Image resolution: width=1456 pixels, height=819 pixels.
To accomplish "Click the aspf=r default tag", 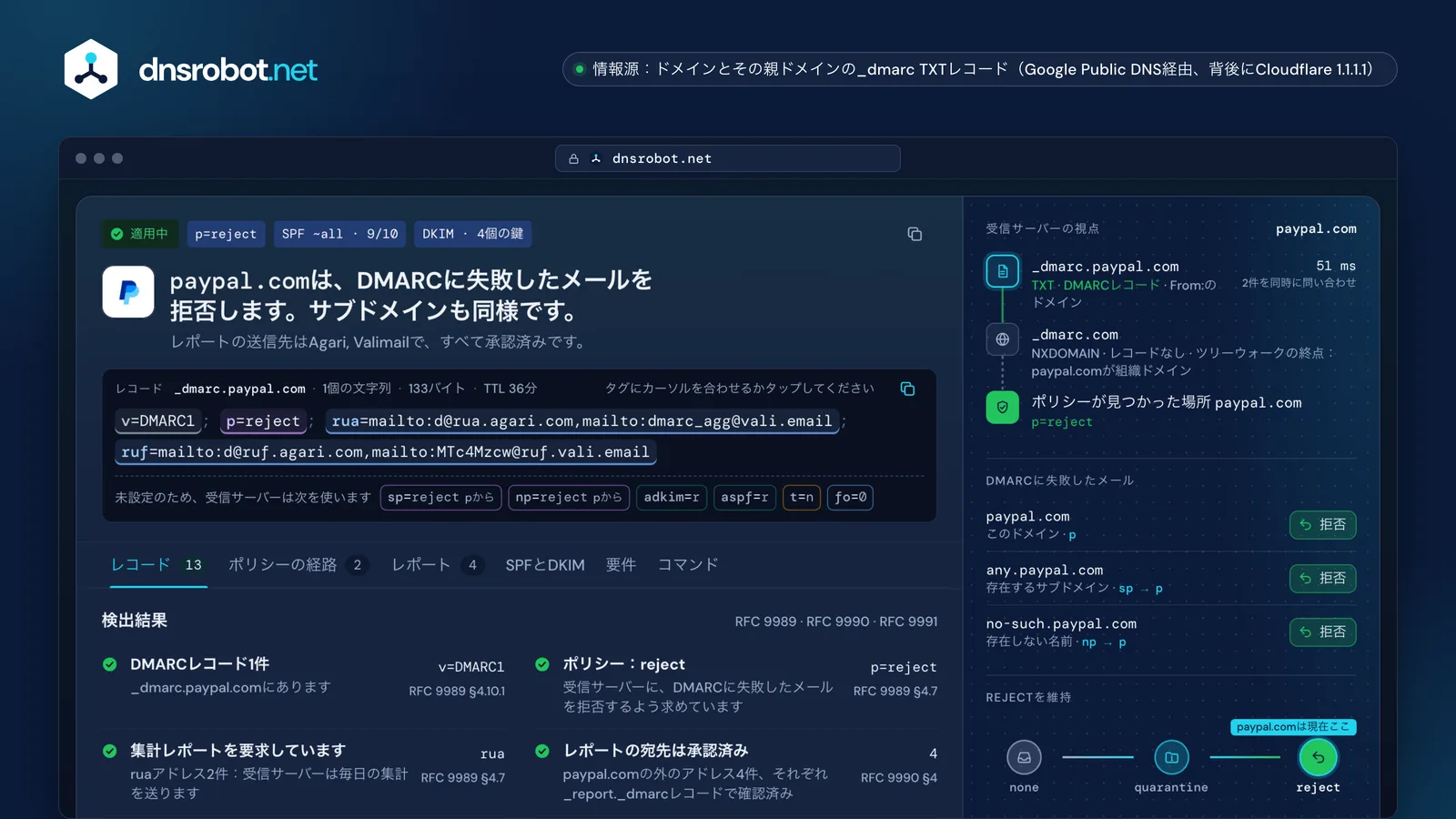I will coord(744,497).
